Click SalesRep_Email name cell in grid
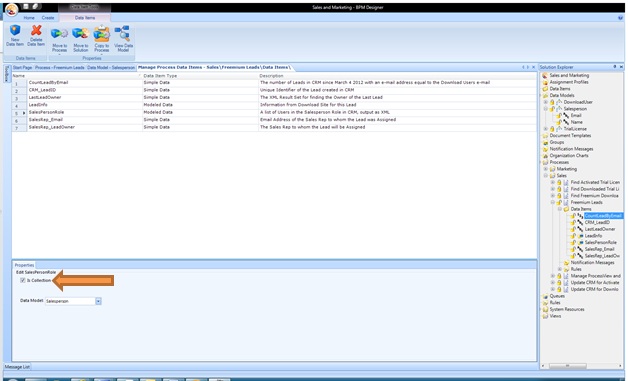The height and width of the screenshot is (381, 628). pyautogui.click(x=85, y=120)
